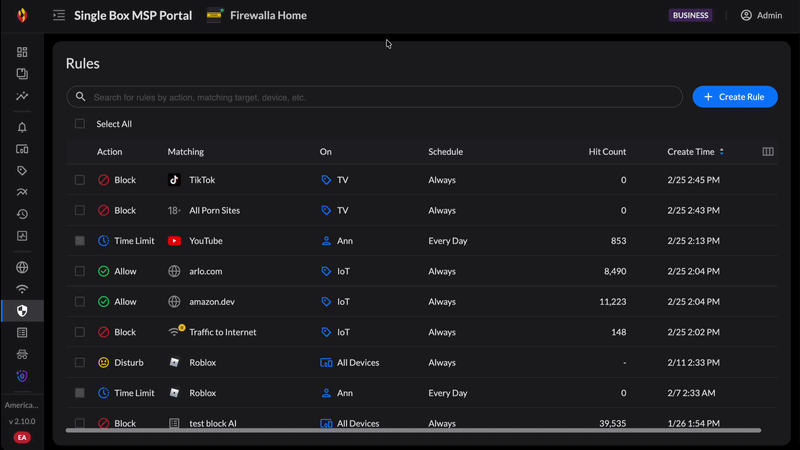
Task: Click the Wi-Fi icon in sidebar
Action: [x=22, y=290]
